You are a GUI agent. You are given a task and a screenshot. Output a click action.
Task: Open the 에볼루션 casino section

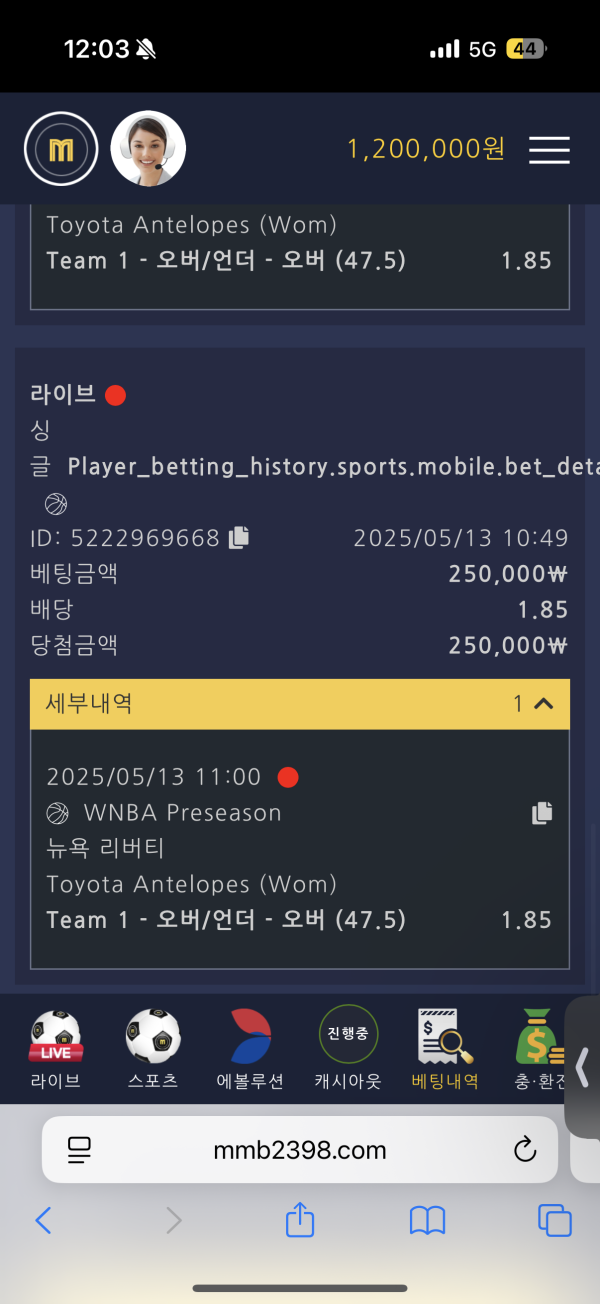tap(250, 1050)
